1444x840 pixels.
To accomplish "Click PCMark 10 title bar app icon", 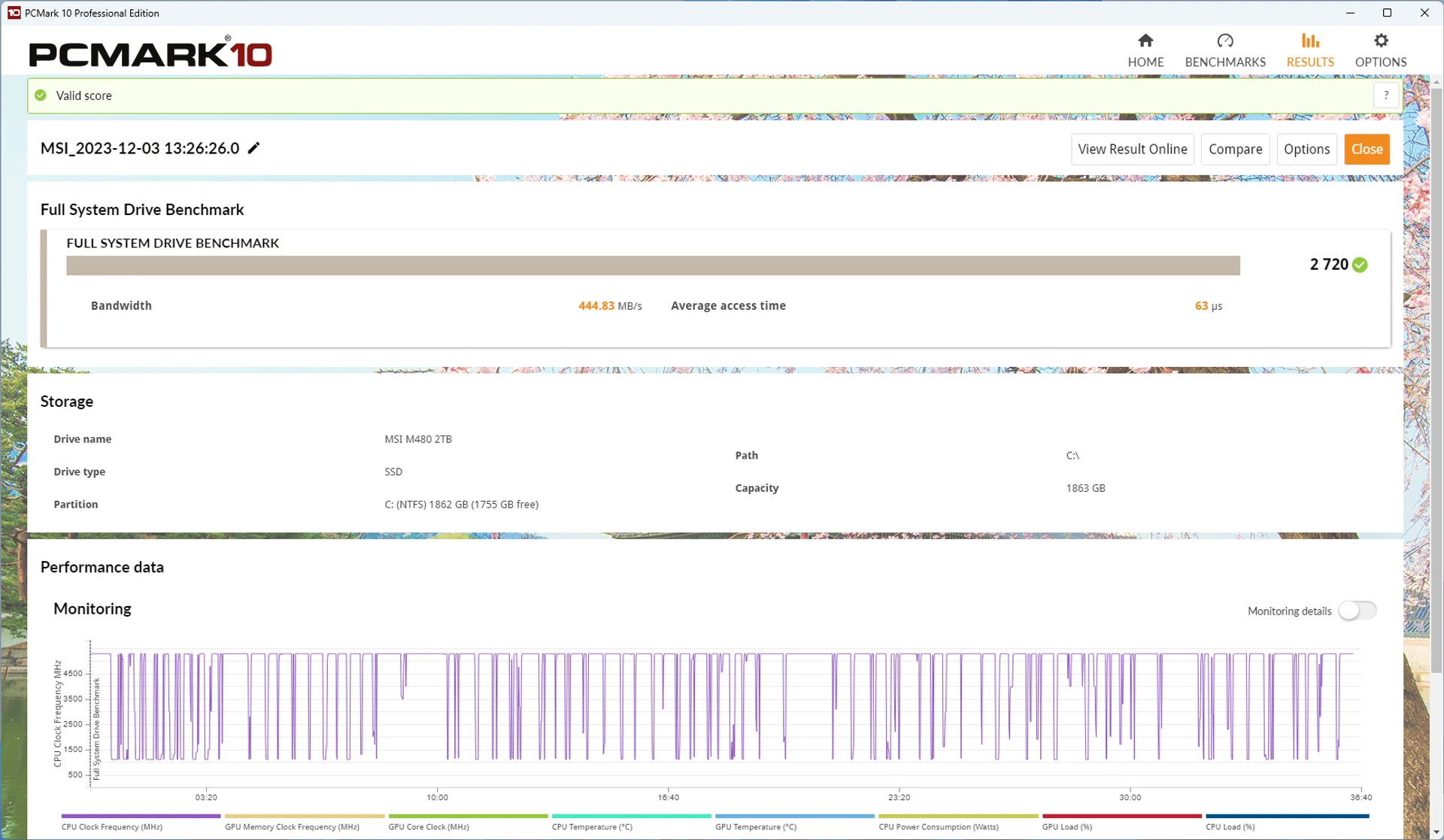I will click(14, 13).
